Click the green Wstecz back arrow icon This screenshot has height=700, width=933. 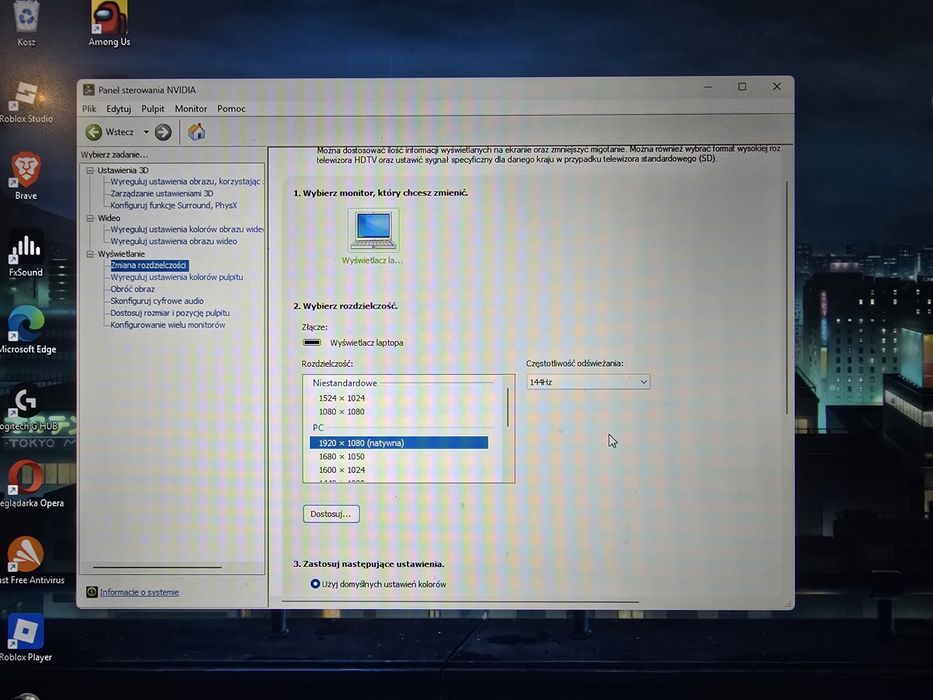(x=93, y=132)
